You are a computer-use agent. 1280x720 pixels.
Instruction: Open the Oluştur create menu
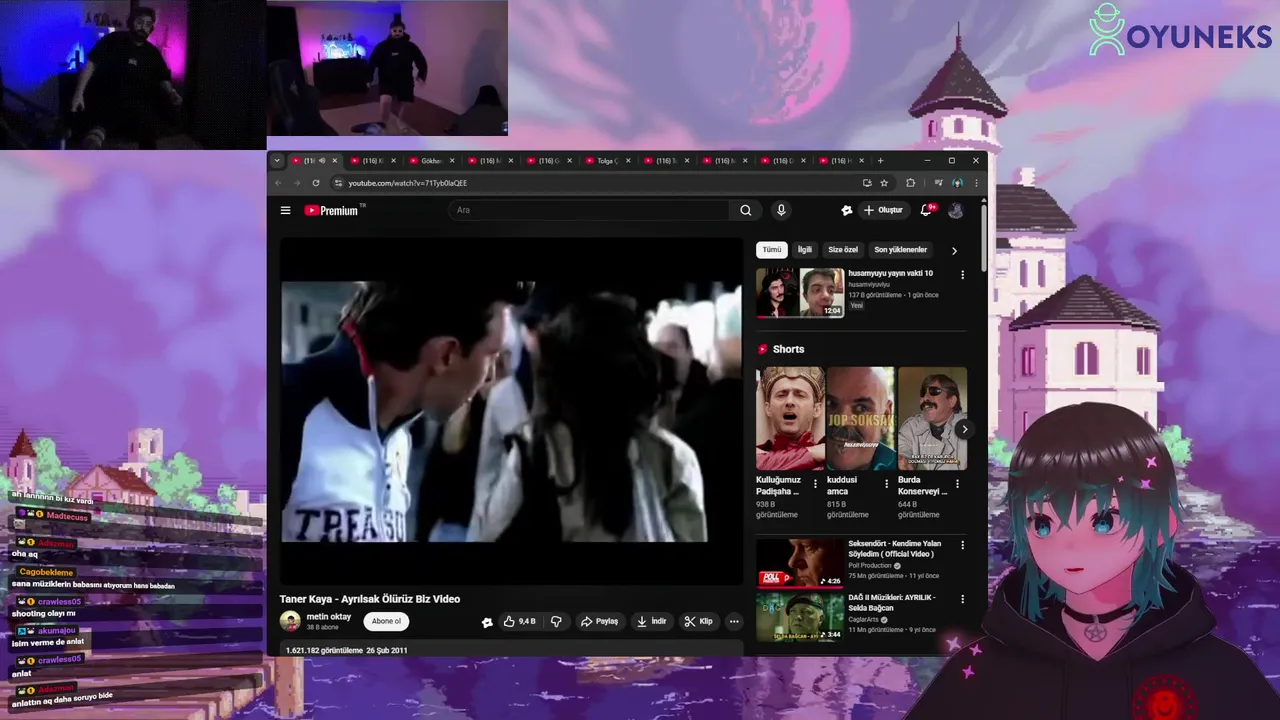883,210
